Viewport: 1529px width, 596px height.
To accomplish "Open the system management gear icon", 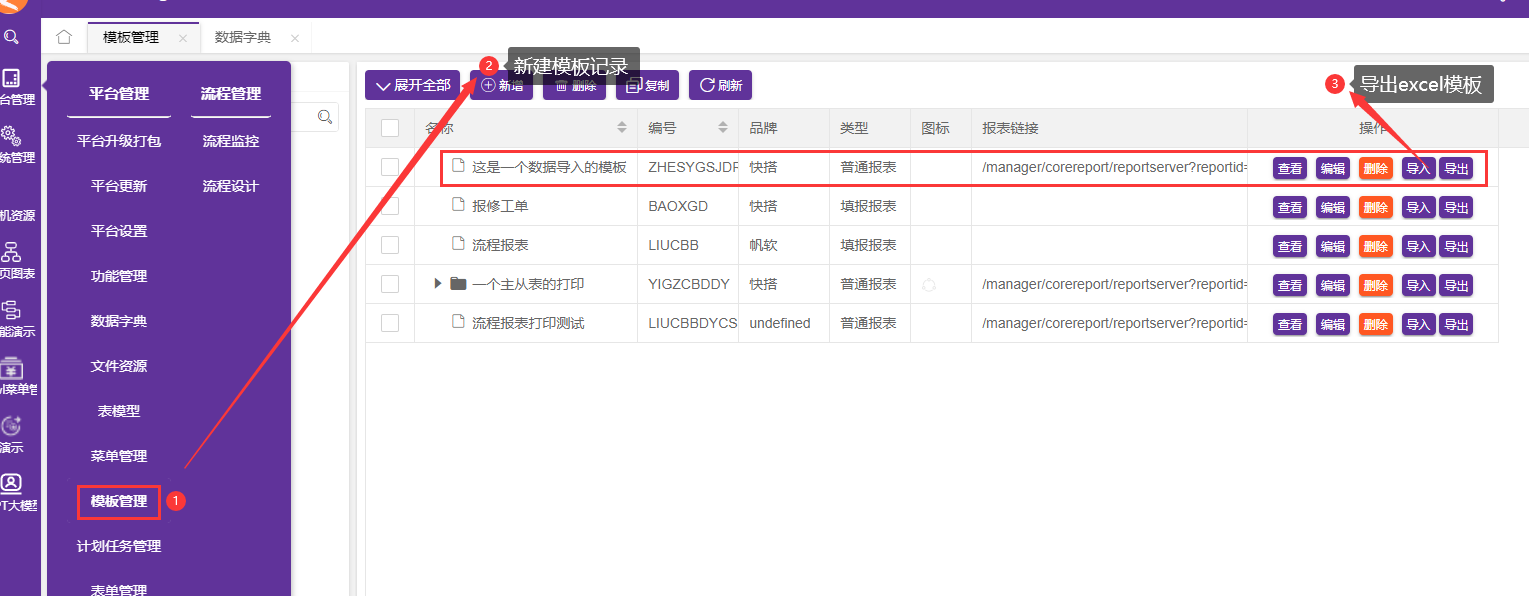I will pos(11,135).
